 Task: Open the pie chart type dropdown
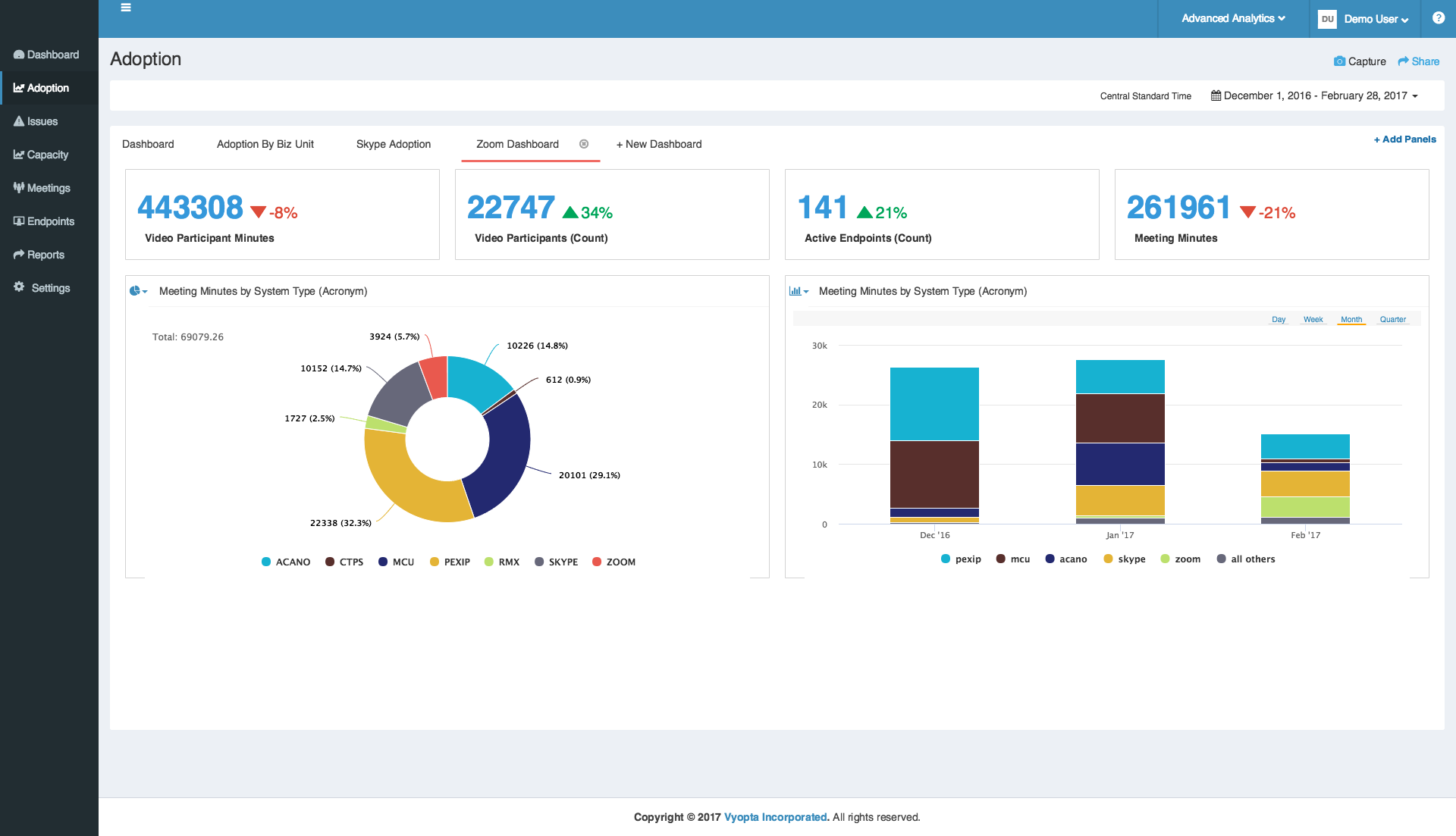click(139, 291)
